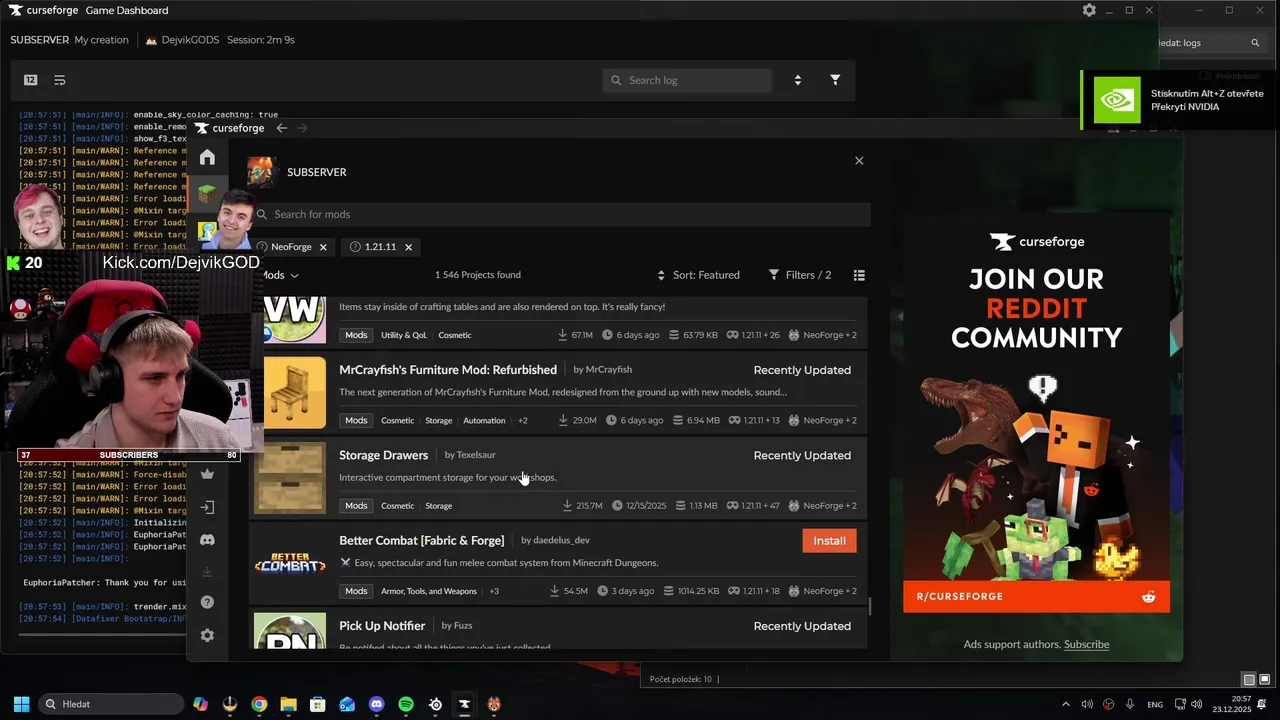The width and height of the screenshot is (1280, 720).
Task: Open the Discord icon in CurseForge sidebar
Action: pos(207,540)
